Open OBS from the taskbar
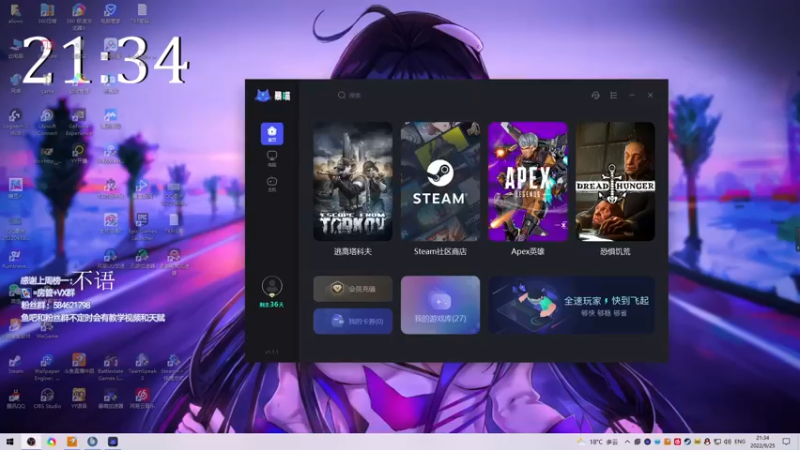800x450 pixels. [x=31, y=442]
